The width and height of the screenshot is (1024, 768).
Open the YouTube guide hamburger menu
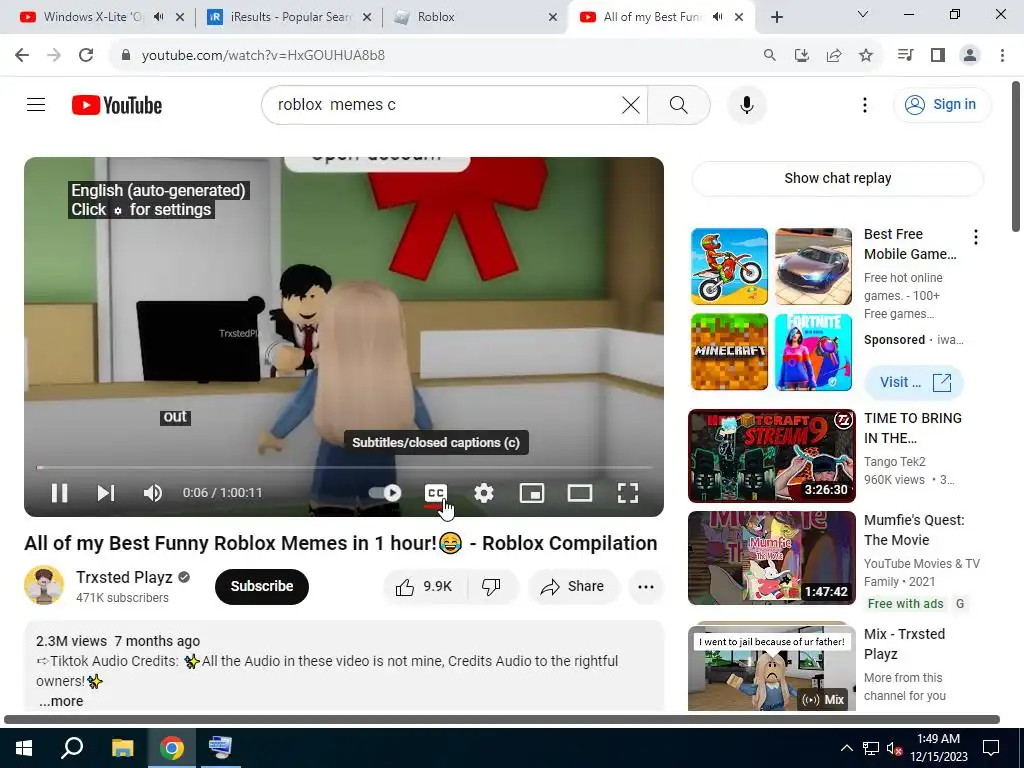pyautogui.click(x=36, y=104)
